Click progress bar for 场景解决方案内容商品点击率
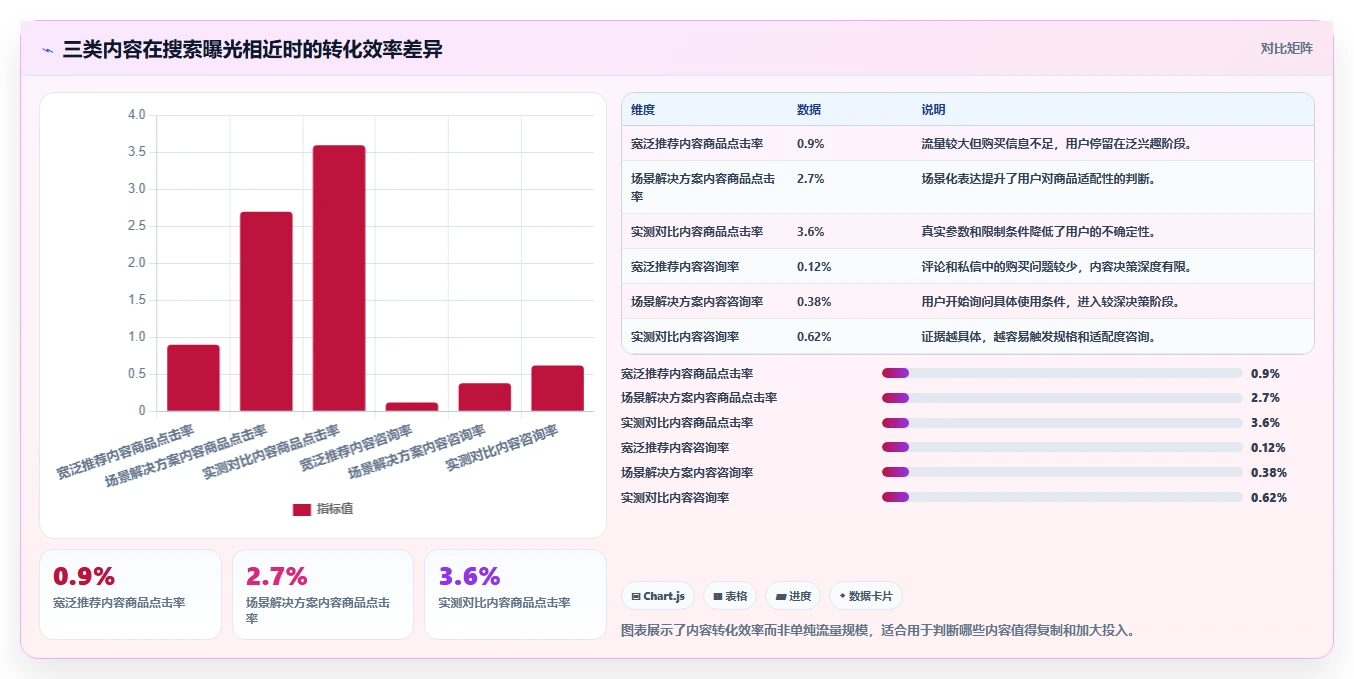 tap(1062, 398)
